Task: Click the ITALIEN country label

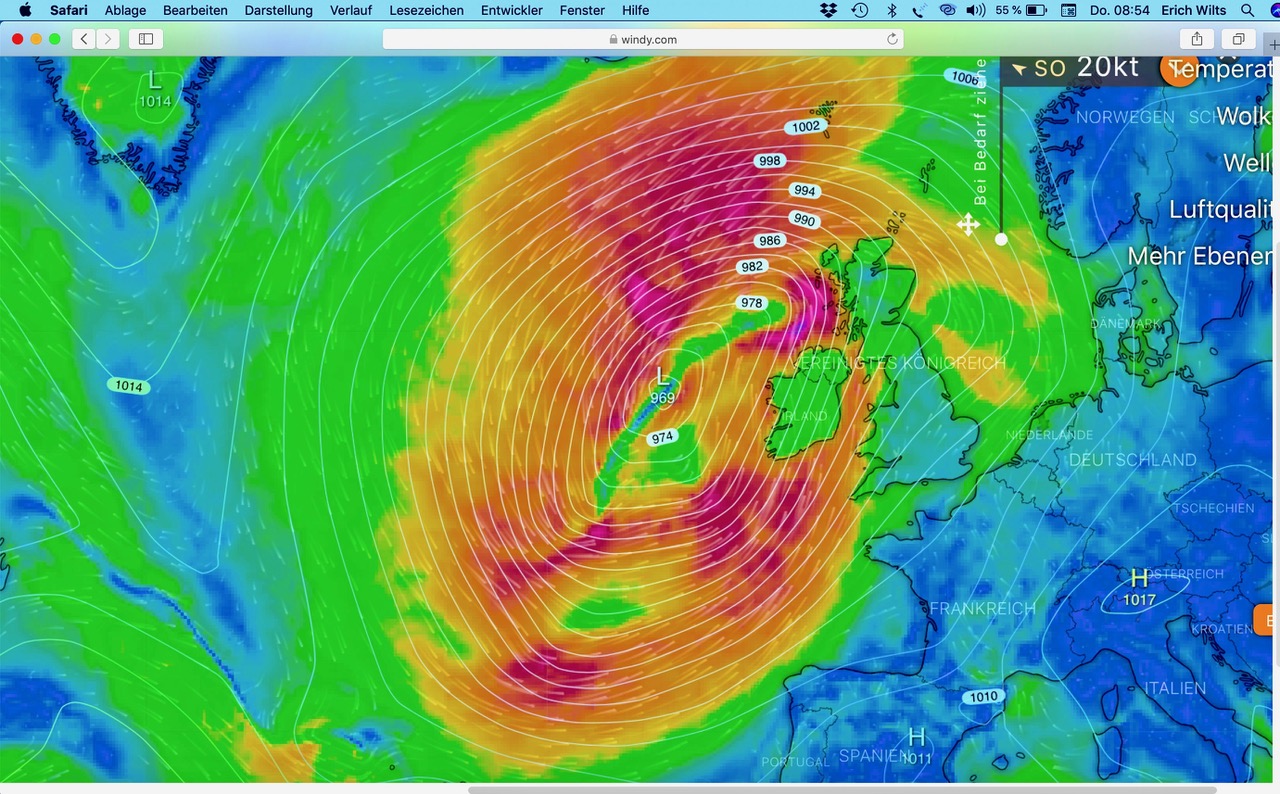Action: click(1175, 688)
